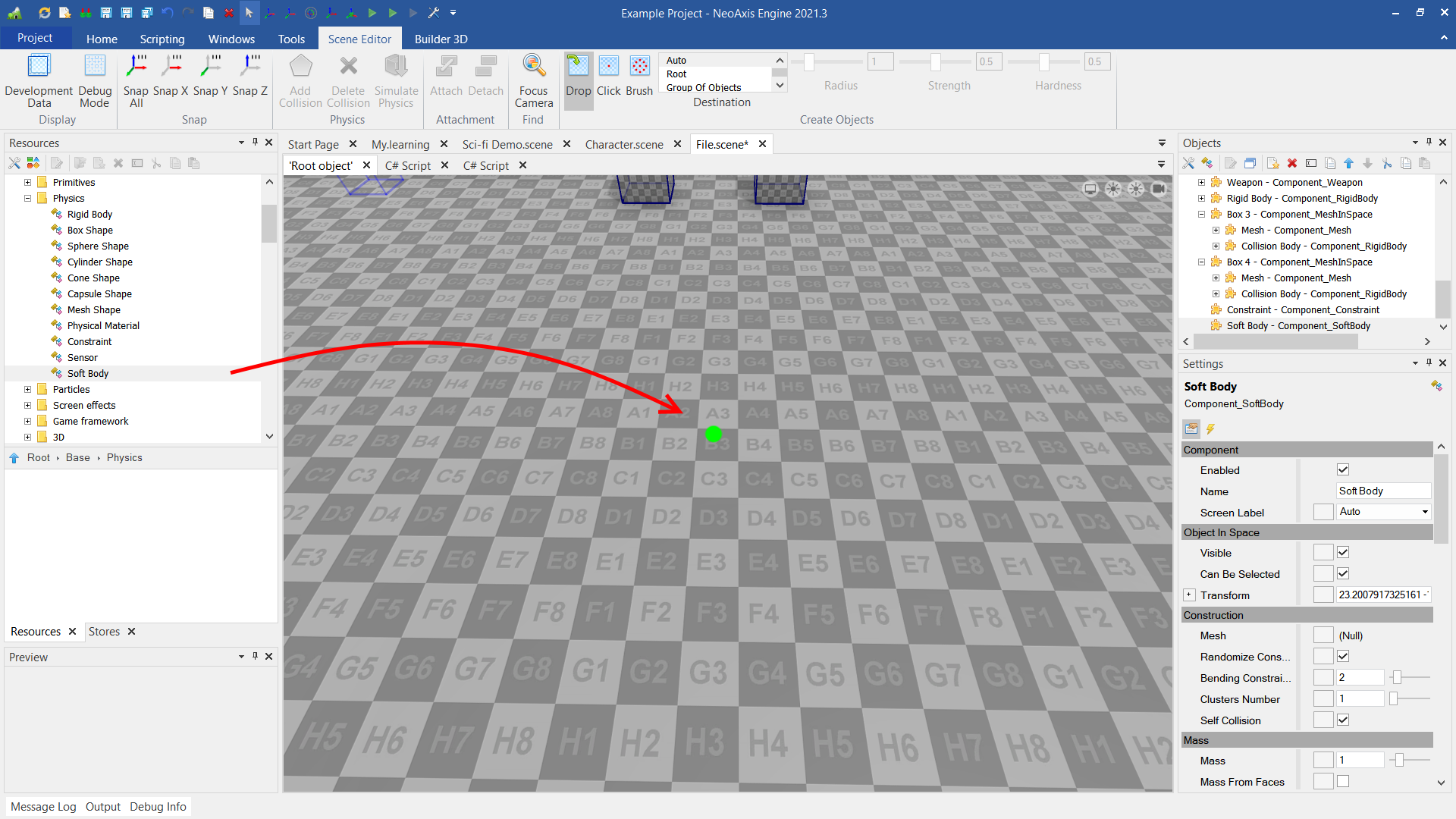Click red delete icon in Objects toolbar
The height and width of the screenshot is (819, 1456).
pyautogui.click(x=1292, y=163)
